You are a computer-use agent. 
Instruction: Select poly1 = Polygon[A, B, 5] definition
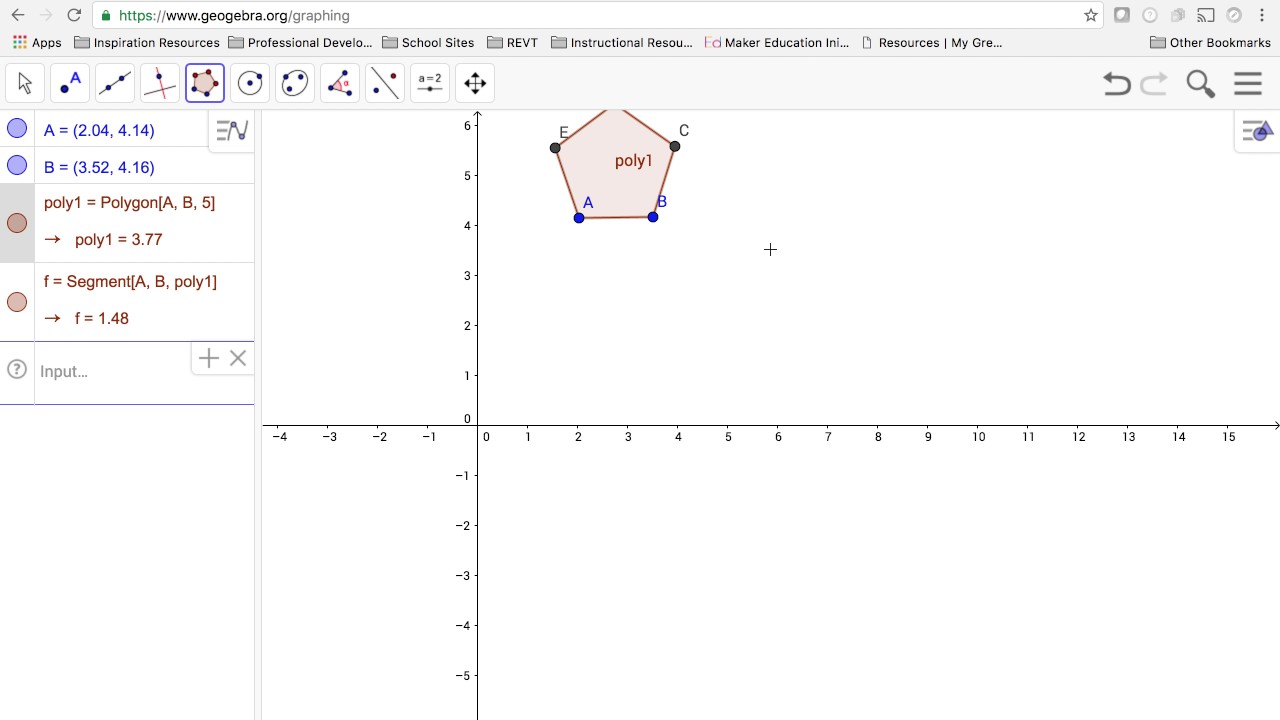click(129, 202)
